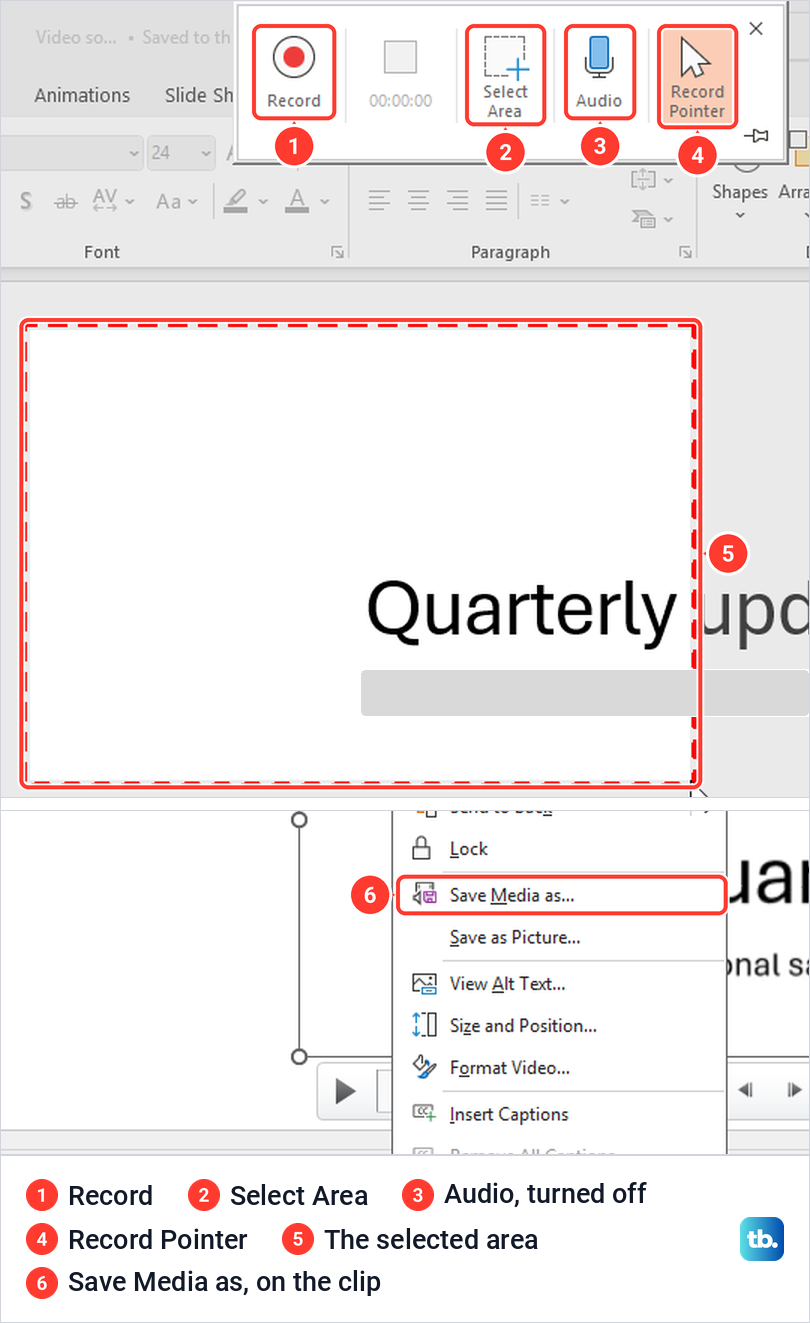Choose Select Area in recording dock
The image size is (810, 1323).
[505, 75]
